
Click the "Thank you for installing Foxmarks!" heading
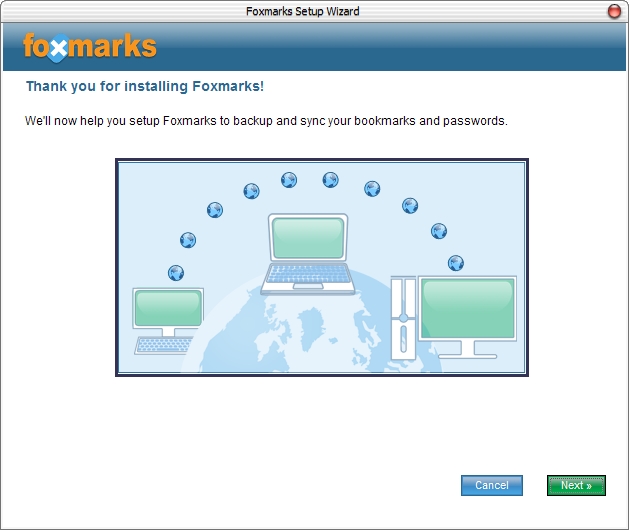pos(145,86)
